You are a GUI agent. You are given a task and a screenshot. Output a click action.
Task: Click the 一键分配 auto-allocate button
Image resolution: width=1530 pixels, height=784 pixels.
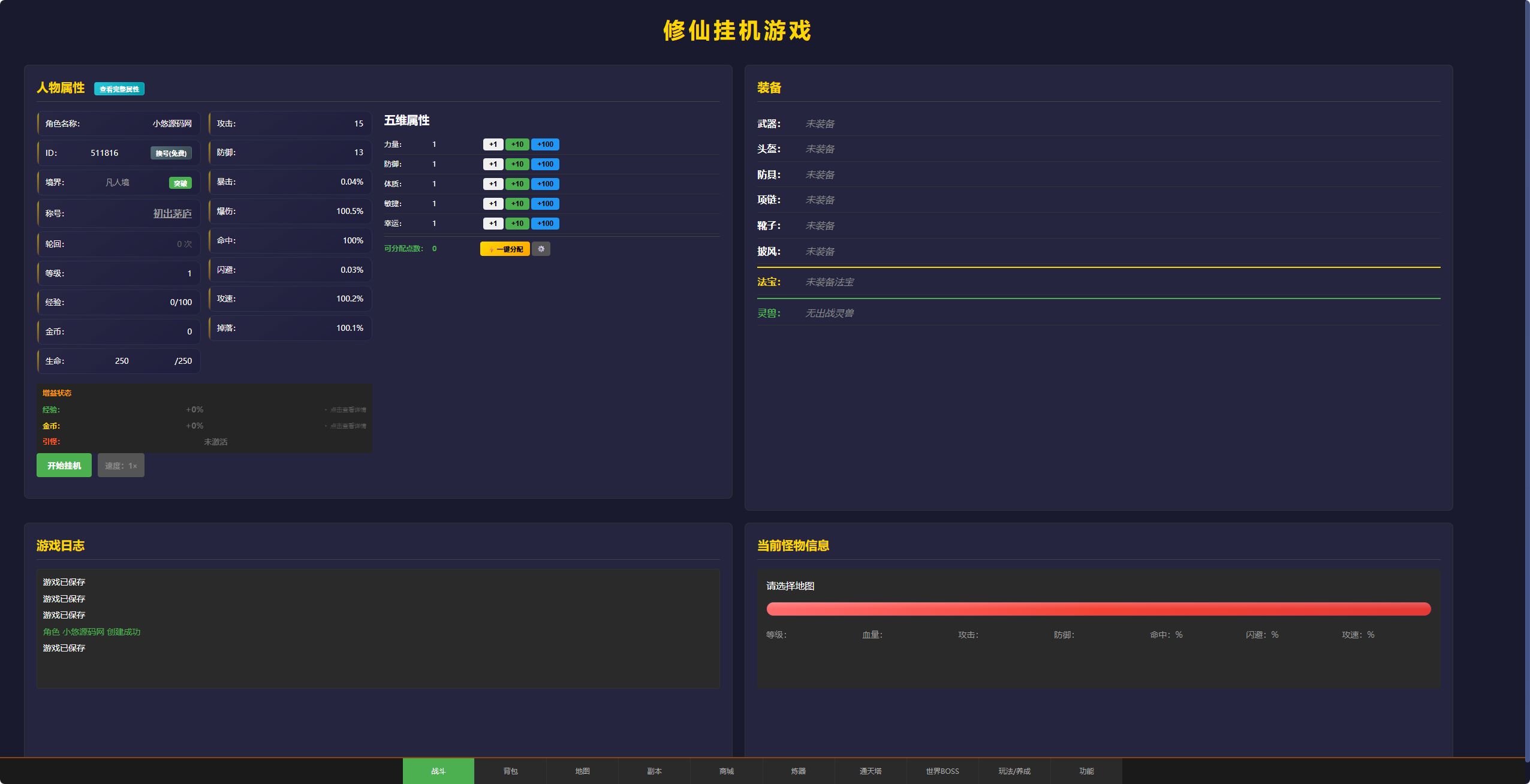505,249
